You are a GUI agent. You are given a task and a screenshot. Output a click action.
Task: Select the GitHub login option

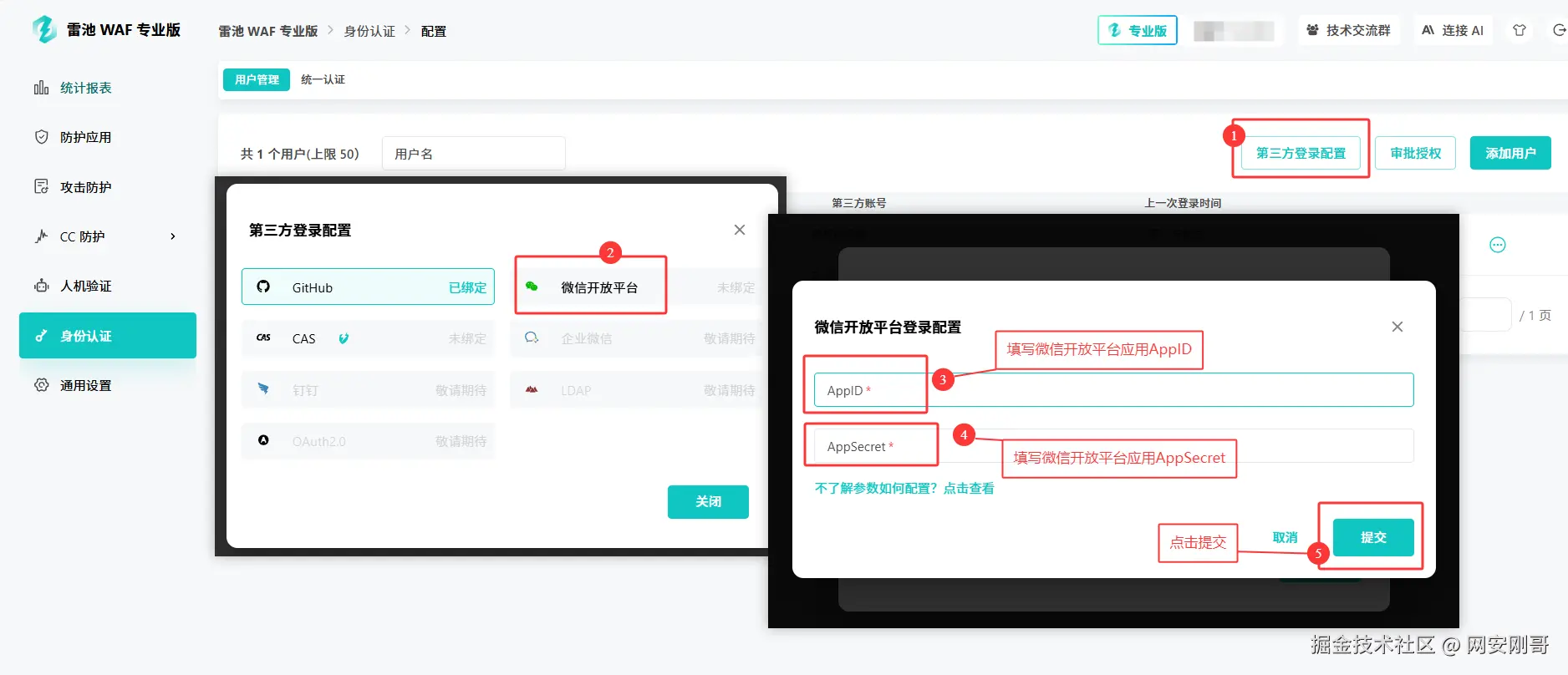click(x=368, y=287)
